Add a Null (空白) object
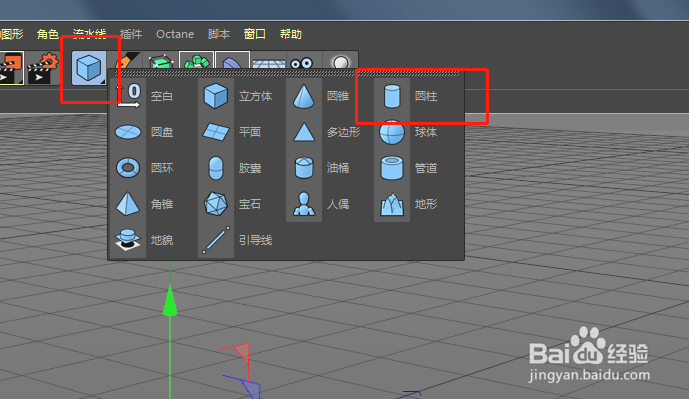Image resolution: width=689 pixels, height=399 pixels. click(x=145, y=96)
